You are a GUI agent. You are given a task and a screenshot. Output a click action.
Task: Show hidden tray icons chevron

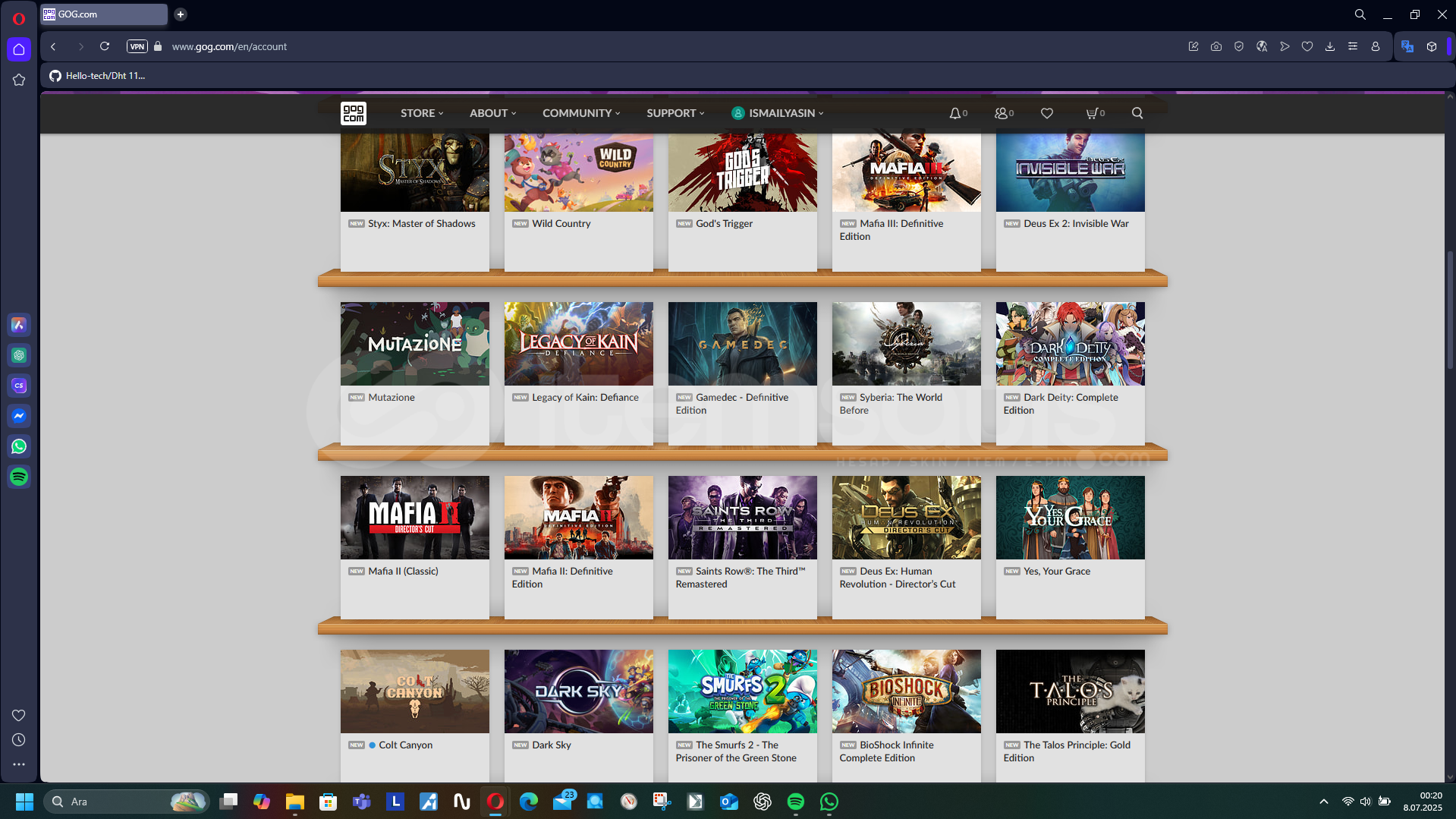pyautogui.click(x=1324, y=802)
